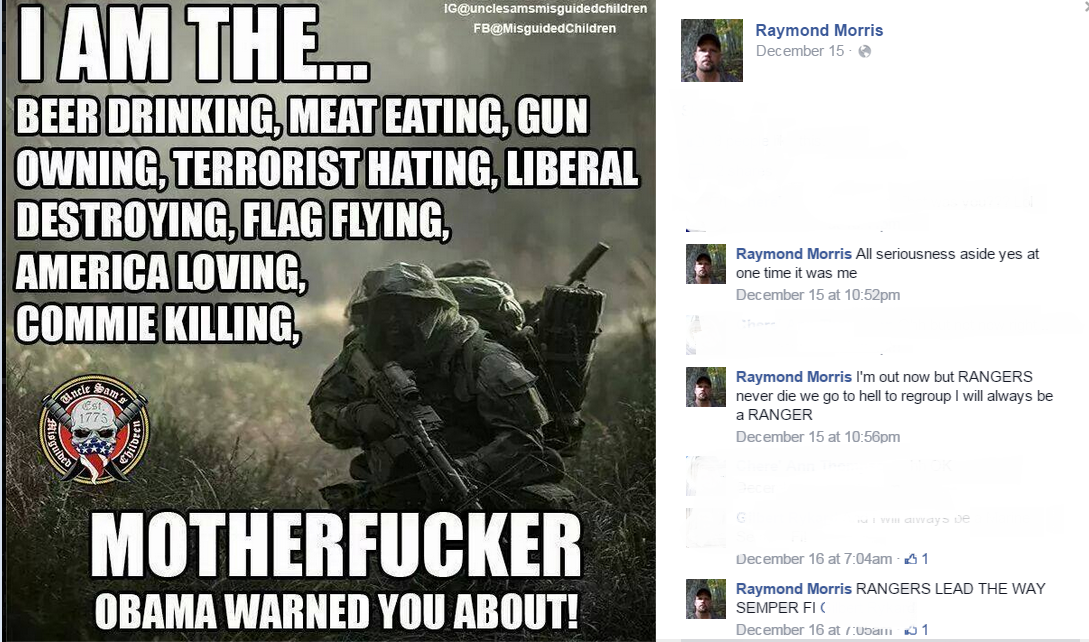This screenshot has width=1089, height=642.
Task: Open large profile picture in post header
Action: [712, 51]
